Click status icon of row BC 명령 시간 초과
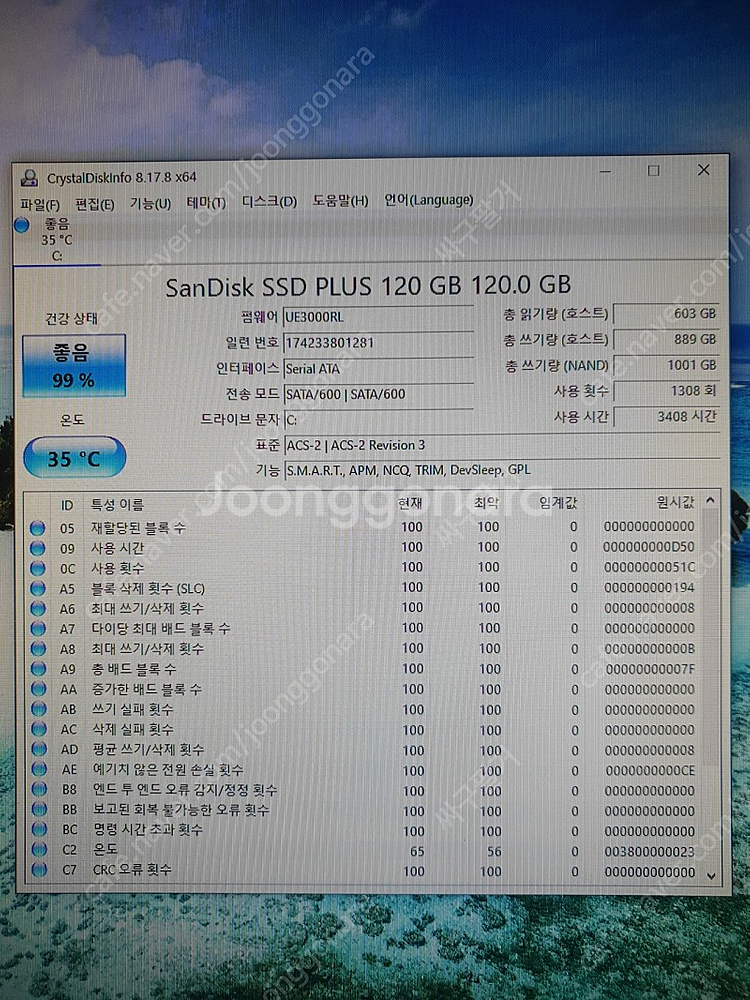 pos(40,829)
